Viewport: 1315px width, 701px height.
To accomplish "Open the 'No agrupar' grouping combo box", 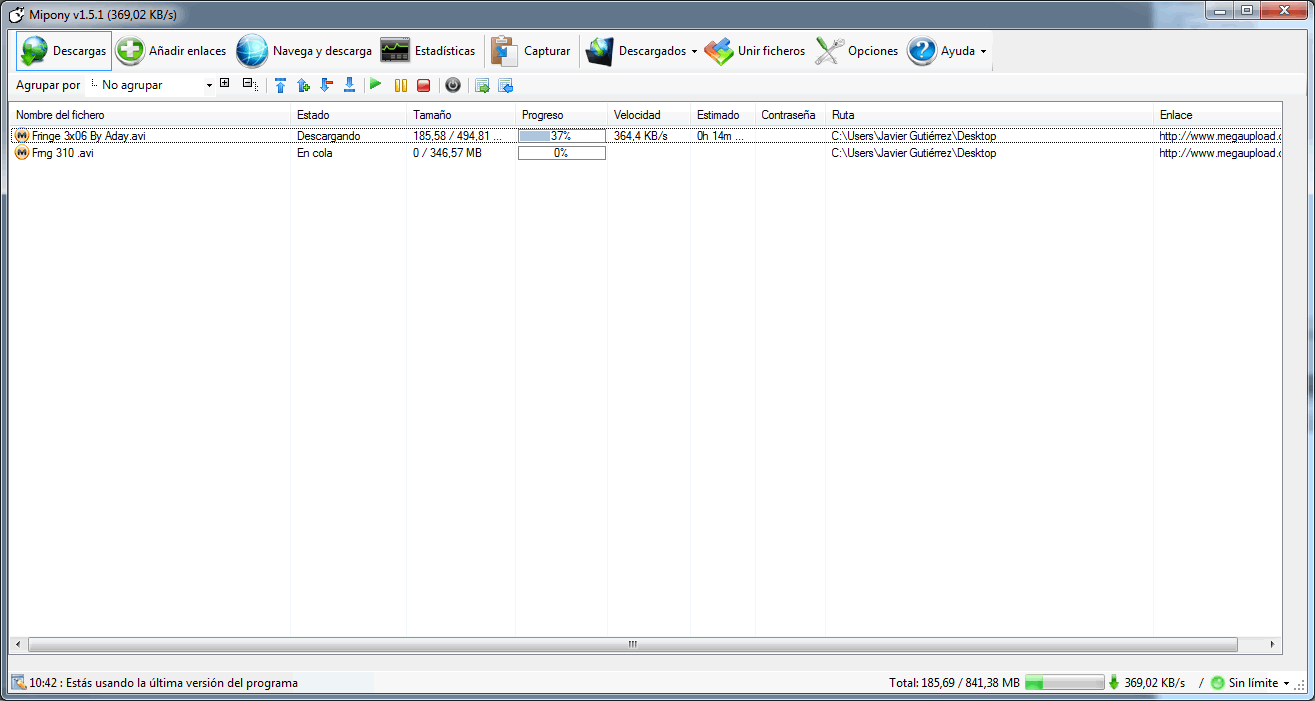I will point(151,85).
